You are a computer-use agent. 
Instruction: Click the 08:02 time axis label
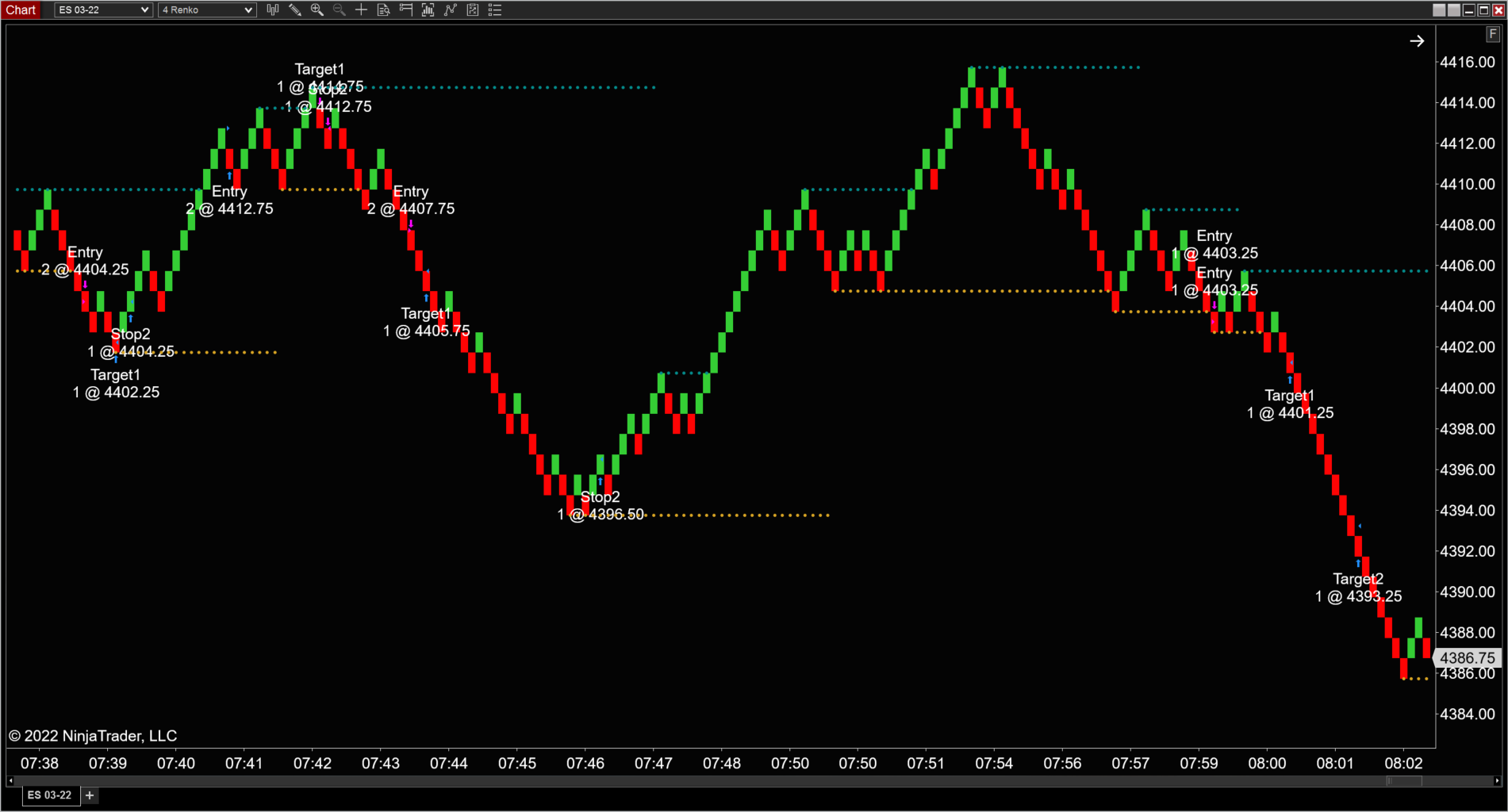coord(1403,763)
